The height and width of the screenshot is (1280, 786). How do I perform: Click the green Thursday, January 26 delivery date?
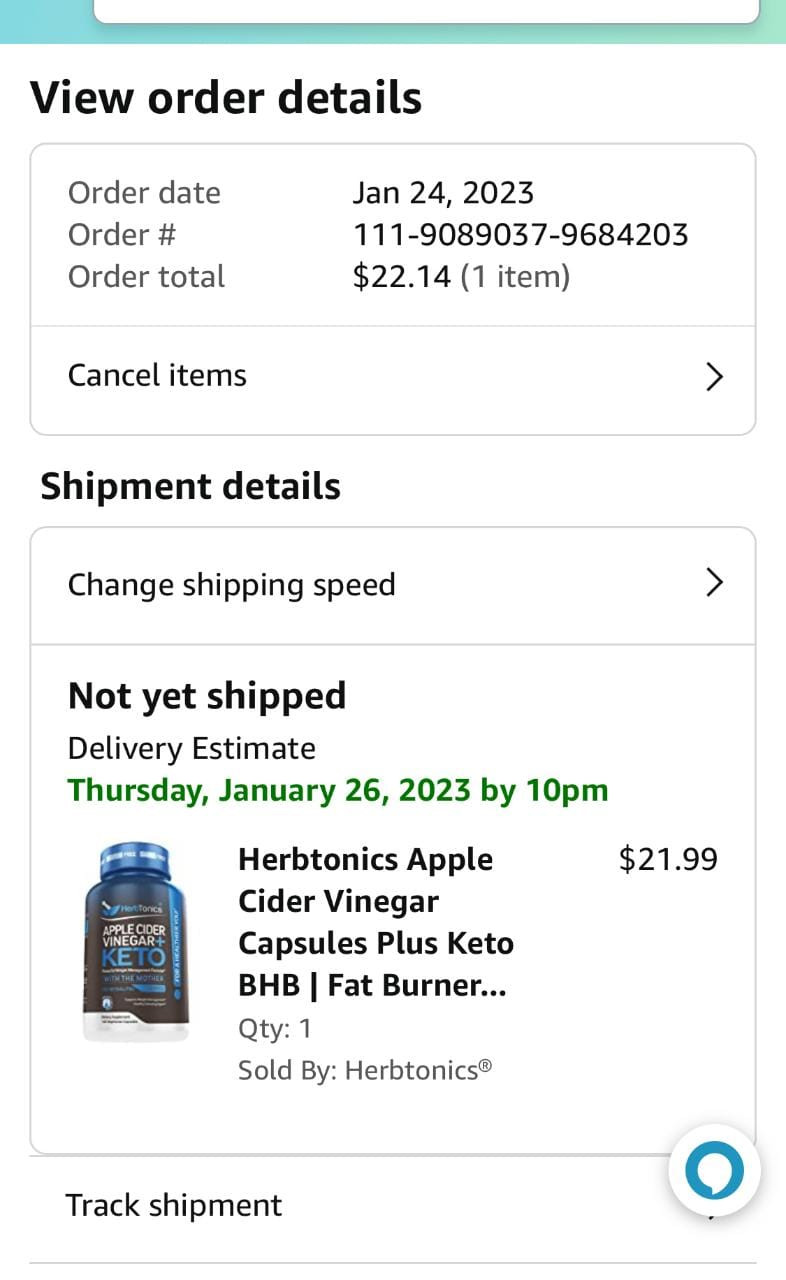(338, 791)
